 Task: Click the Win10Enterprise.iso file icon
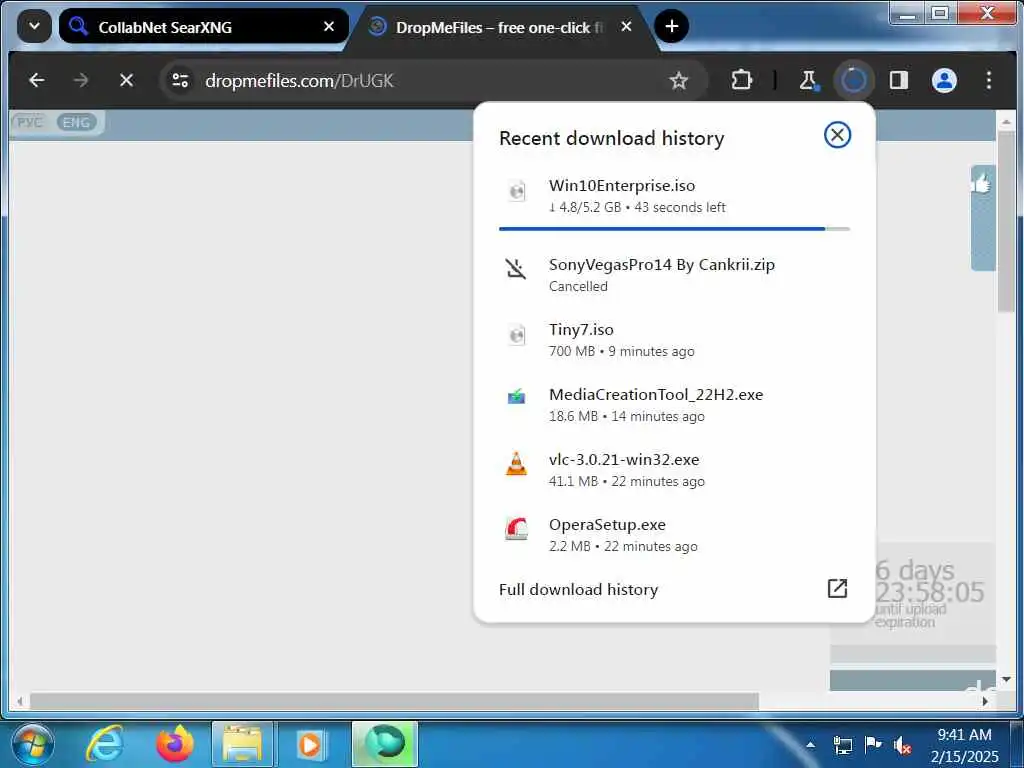517,191
